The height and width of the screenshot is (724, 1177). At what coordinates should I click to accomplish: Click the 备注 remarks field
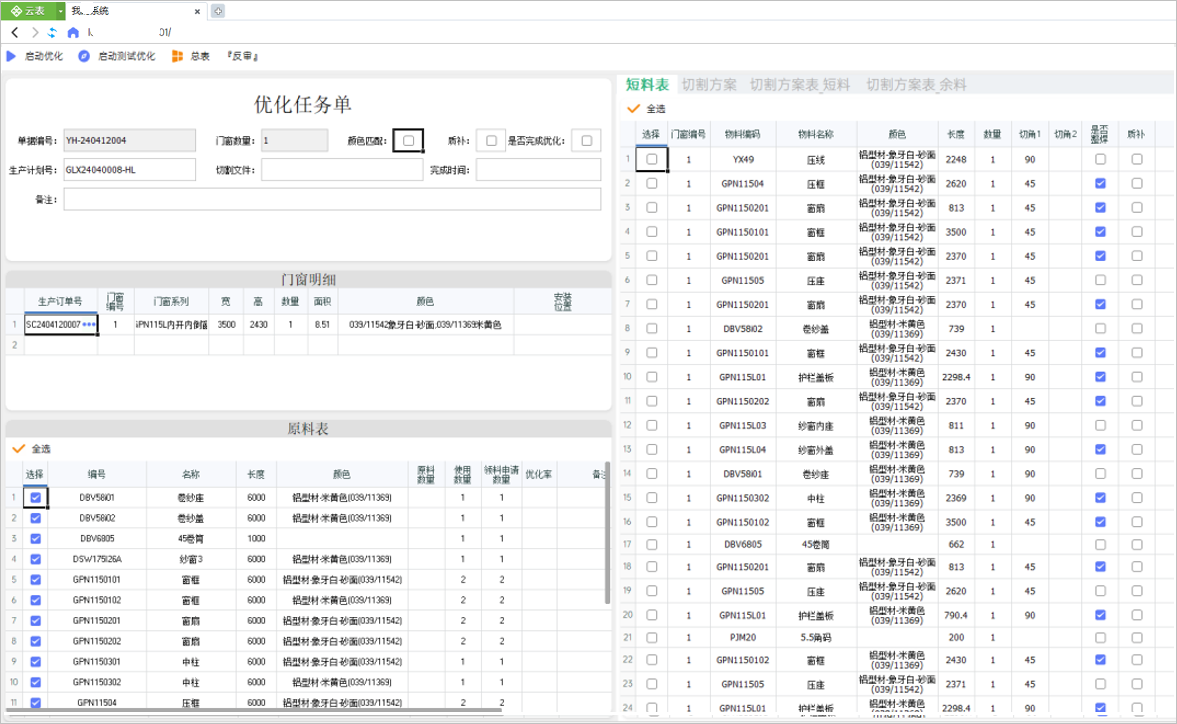coord(333,199)
